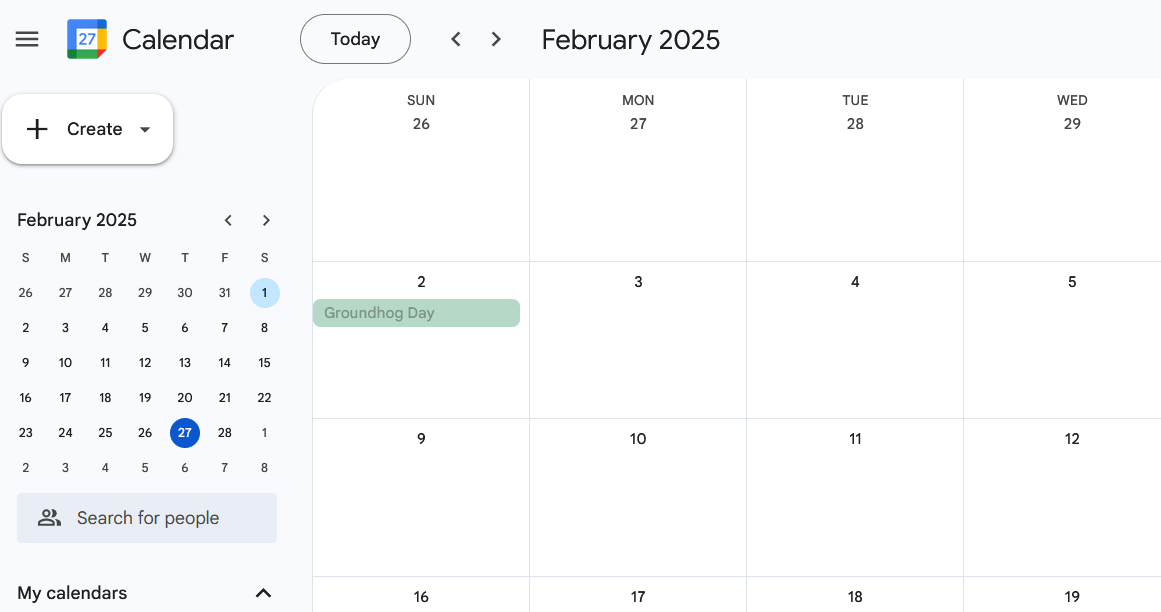Click the plus icon on Create button
The height and width of the screenshot is (612, 1161).
click(x=37, y=128)
